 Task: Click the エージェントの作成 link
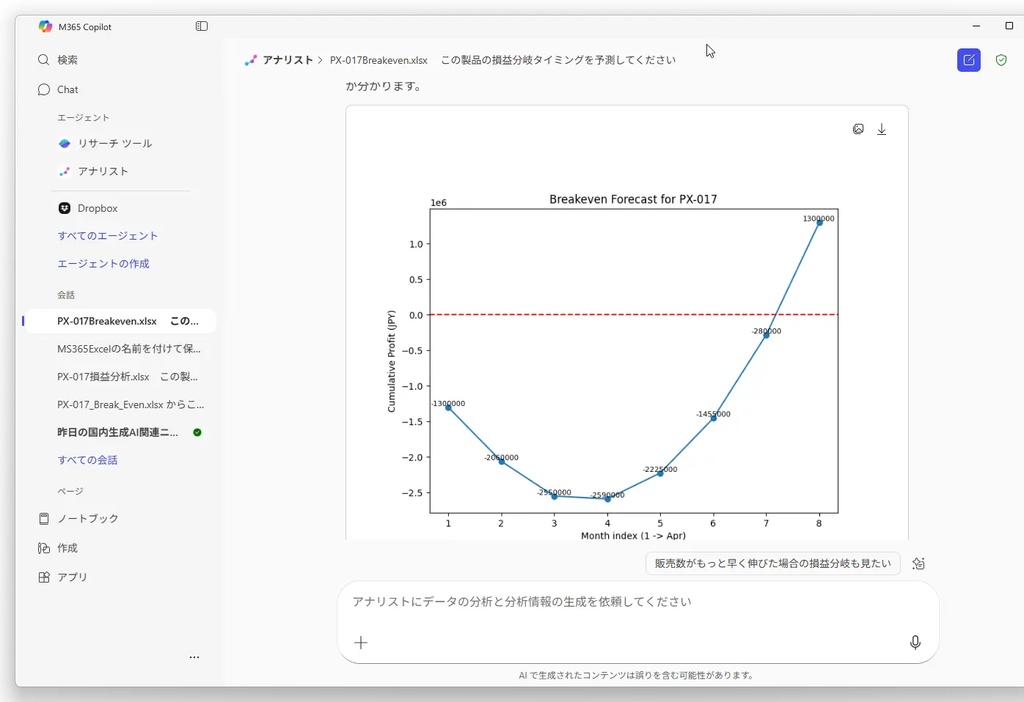[x=103, y=264]
